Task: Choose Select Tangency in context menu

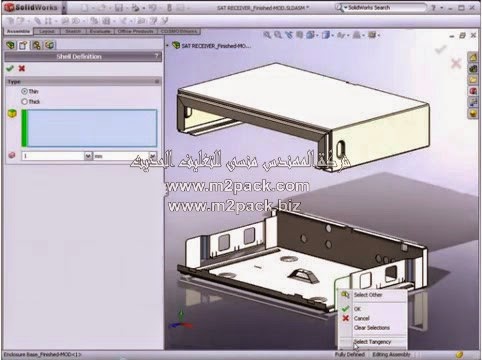Action: (x=373, y=342)
